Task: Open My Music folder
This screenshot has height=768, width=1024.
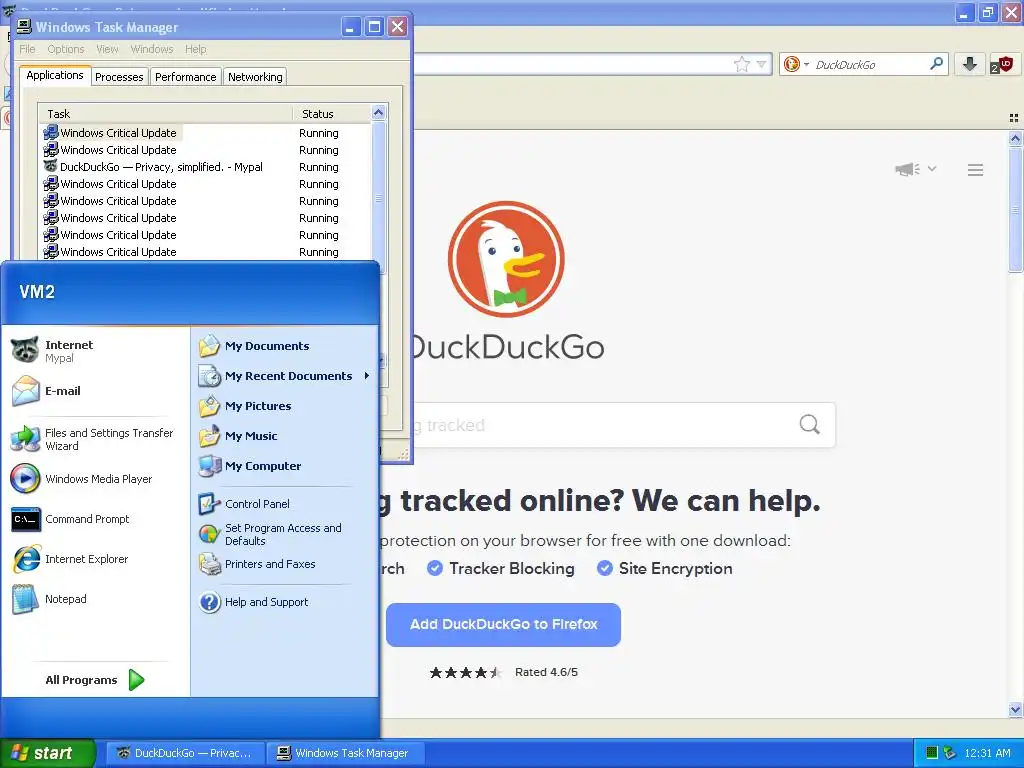Action: tap(238, 436)
